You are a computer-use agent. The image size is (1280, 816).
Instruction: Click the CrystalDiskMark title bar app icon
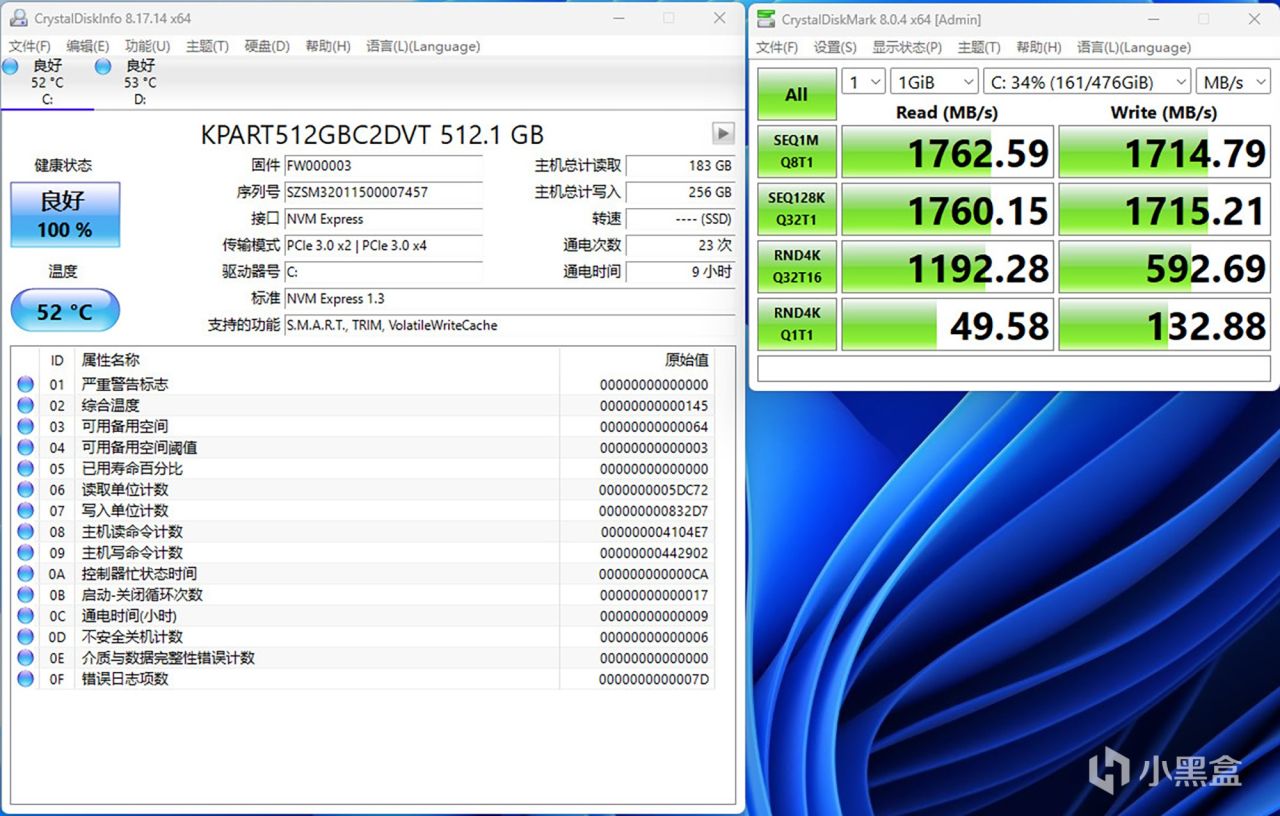tap(766, 19)
